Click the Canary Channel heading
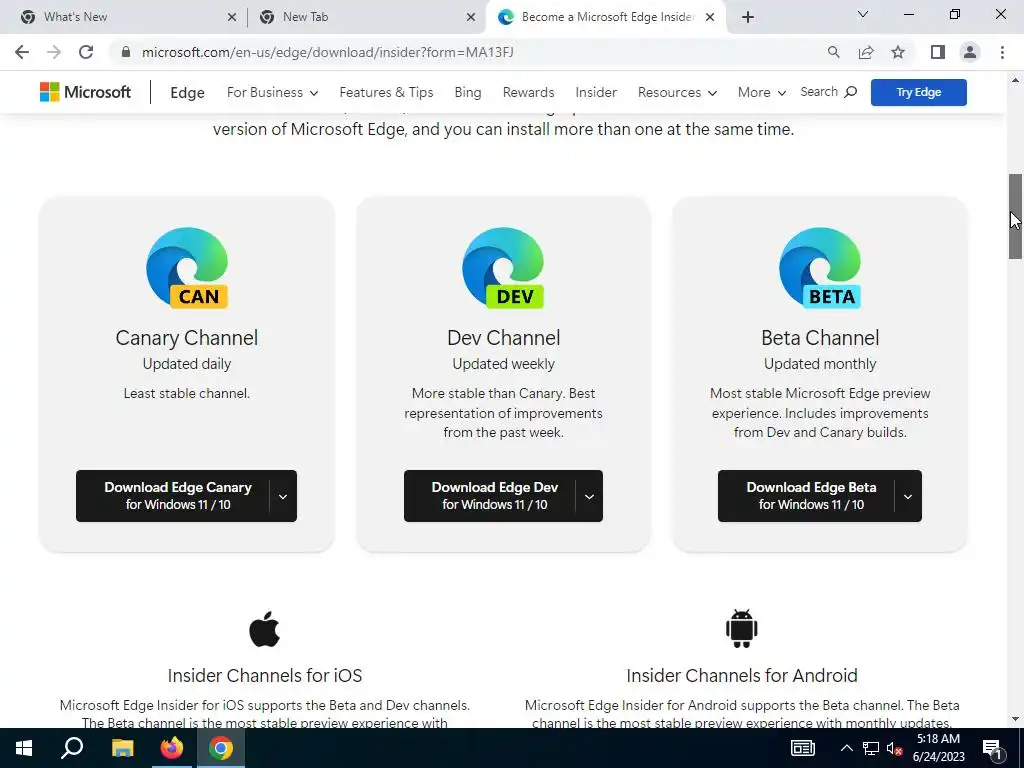The height and width of the screenshot is (768, 1024). point(187,338)
